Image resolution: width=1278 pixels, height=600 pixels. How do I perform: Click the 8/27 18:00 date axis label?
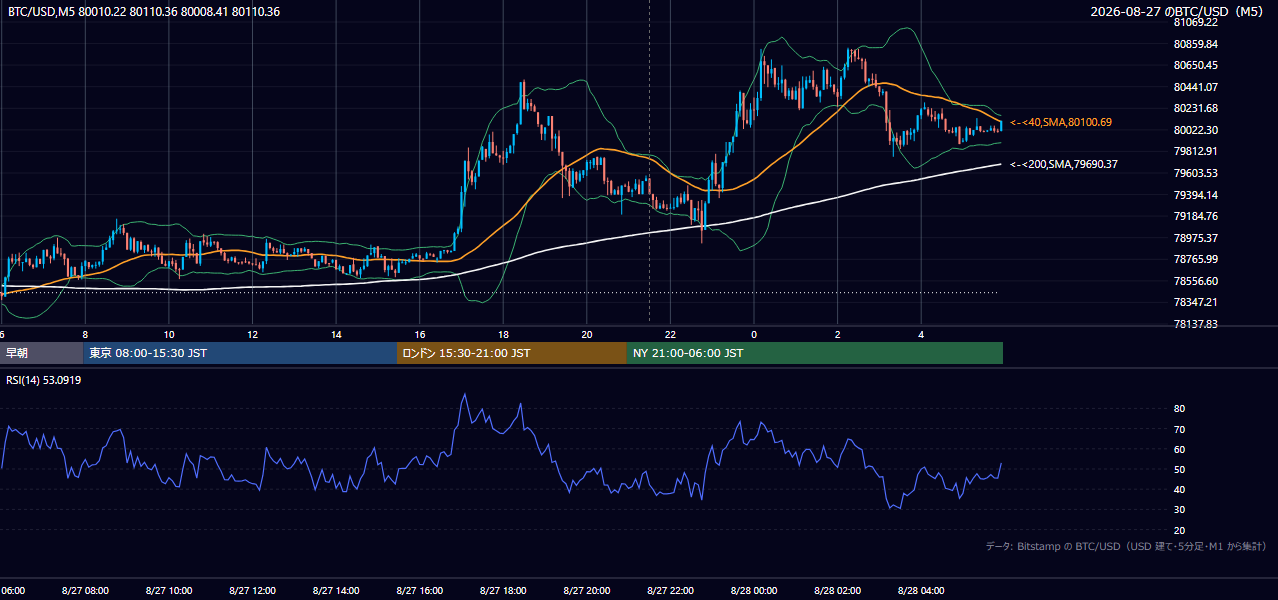(x=503, y=591)
